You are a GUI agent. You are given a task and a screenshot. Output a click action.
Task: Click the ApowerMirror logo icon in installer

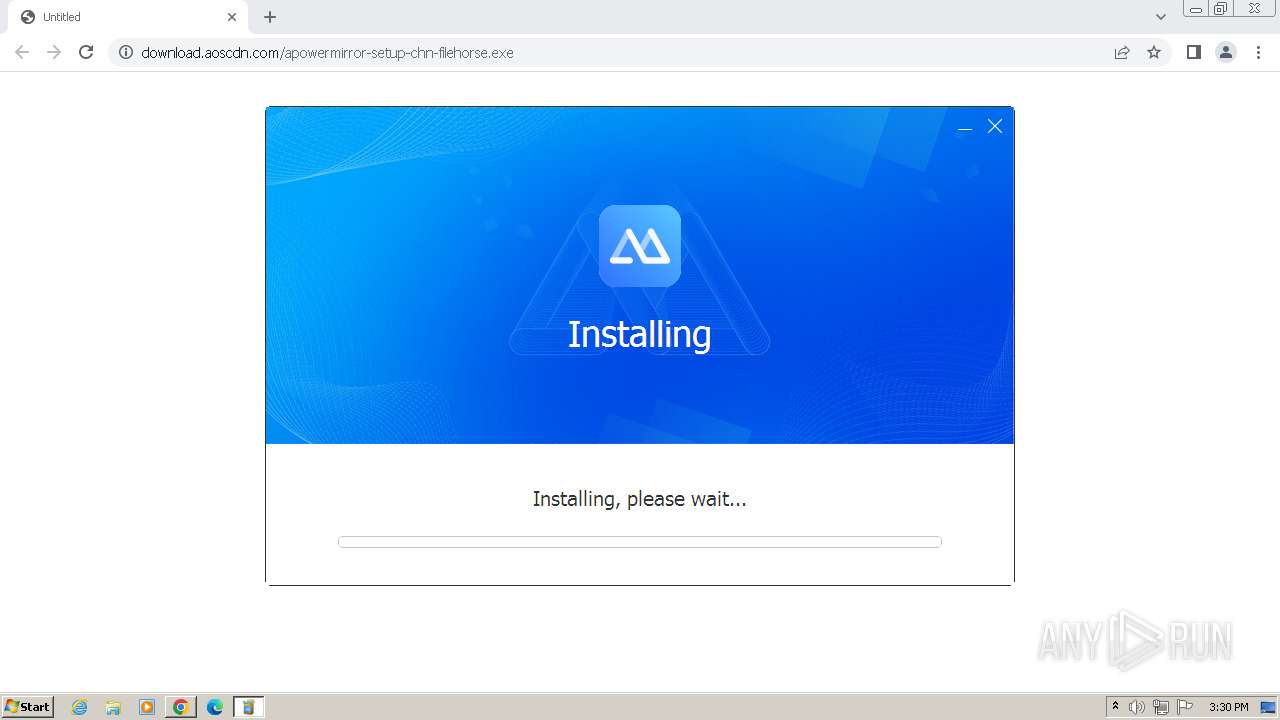[640, 246]
